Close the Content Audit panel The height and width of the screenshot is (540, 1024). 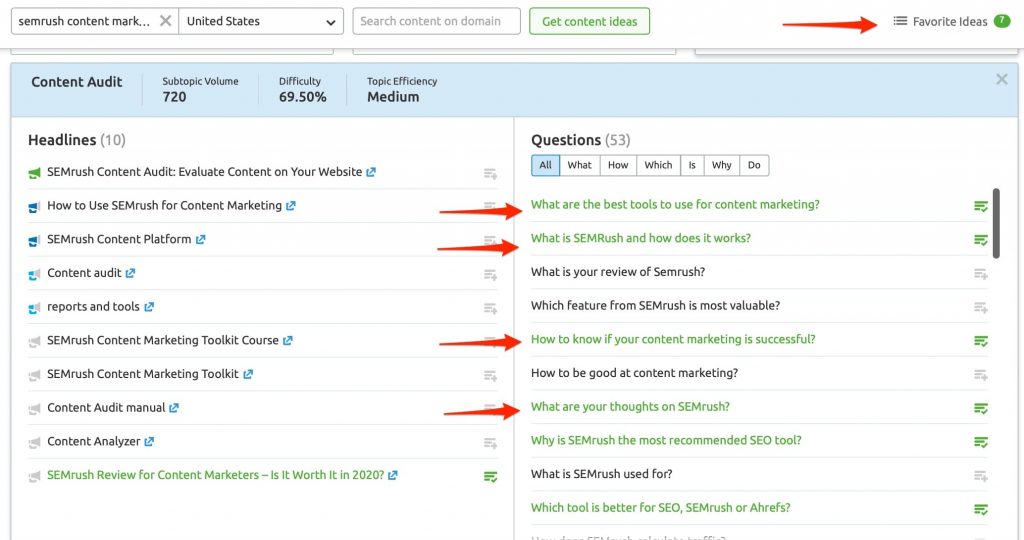[x=1001, y=79]
